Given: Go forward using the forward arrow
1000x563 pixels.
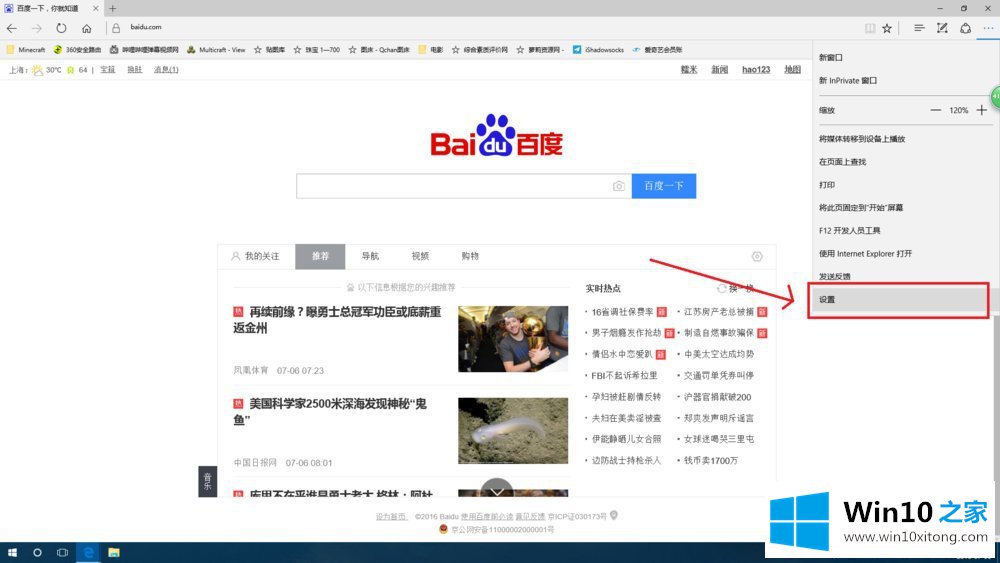Looking at the screenshot, I should pyautogui.click(x=36, y=28).
